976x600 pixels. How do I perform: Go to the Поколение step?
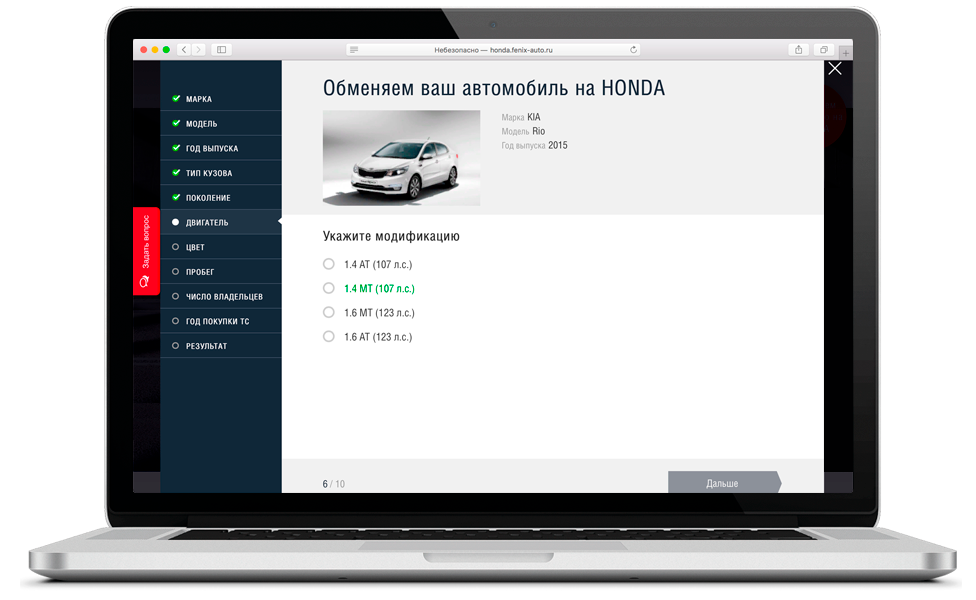tap(221, 197)
